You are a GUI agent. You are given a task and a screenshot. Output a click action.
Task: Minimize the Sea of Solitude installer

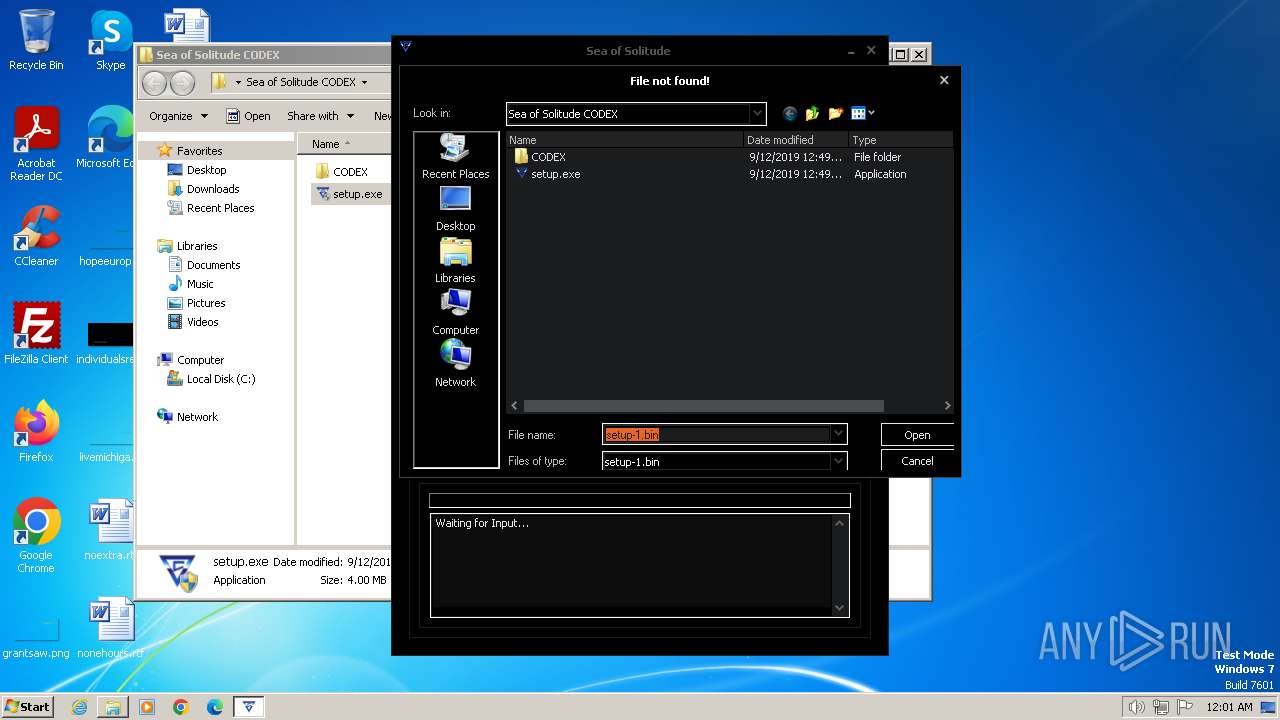(x=851, y=50)
